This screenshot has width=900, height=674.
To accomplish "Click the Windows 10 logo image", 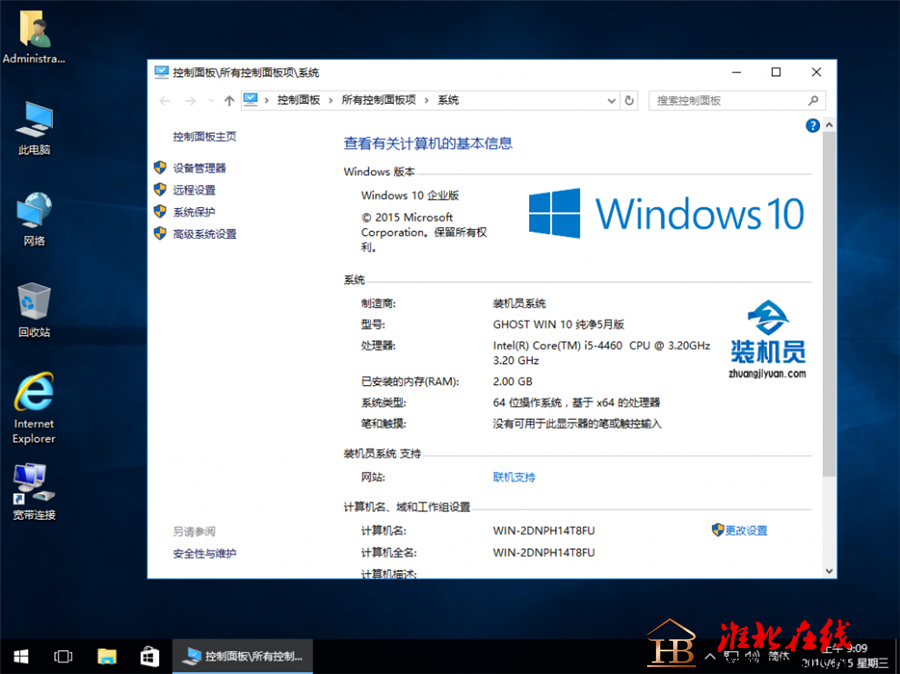I will [x=666, y=214].
